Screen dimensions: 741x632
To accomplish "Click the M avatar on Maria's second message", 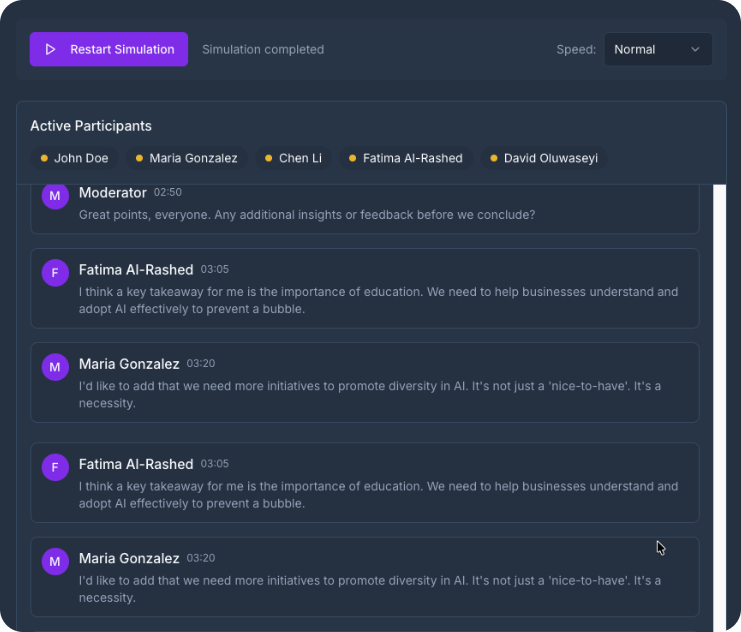I will pyautogui.click(x=55, y=561).
